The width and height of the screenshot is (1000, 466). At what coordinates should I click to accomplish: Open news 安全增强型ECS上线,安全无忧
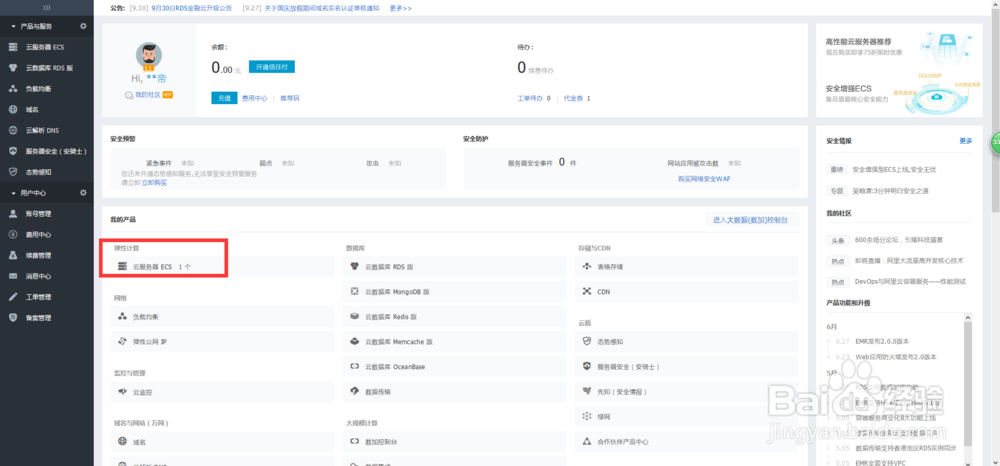894,170
